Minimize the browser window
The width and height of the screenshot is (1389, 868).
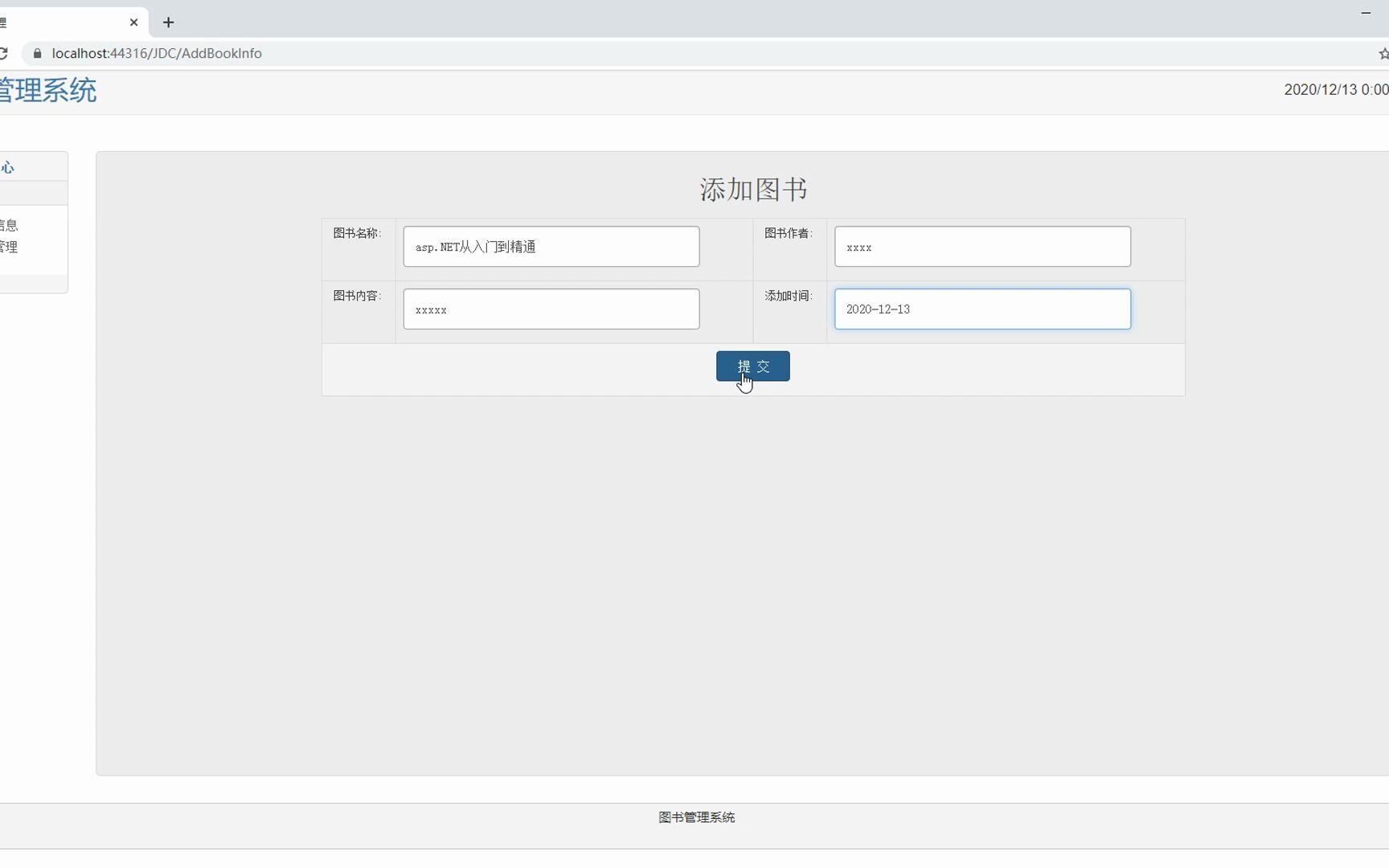point(1366,13)
